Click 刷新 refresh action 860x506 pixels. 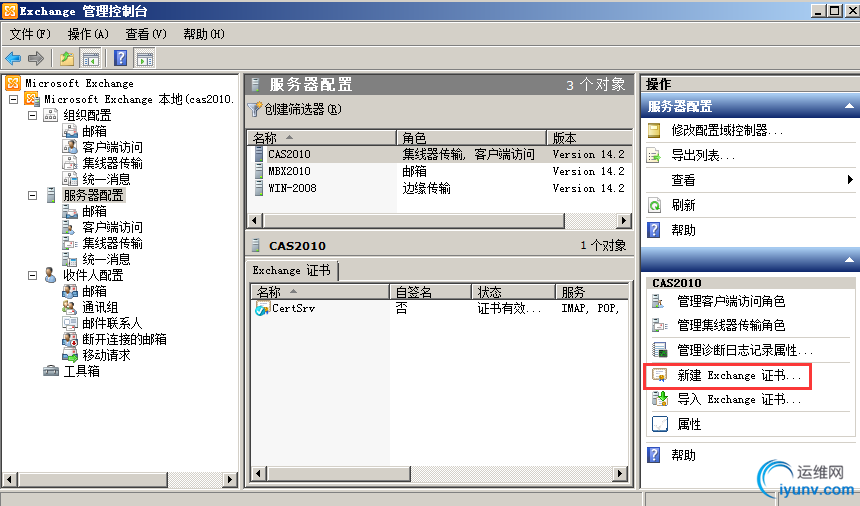(x=683, y=205)
